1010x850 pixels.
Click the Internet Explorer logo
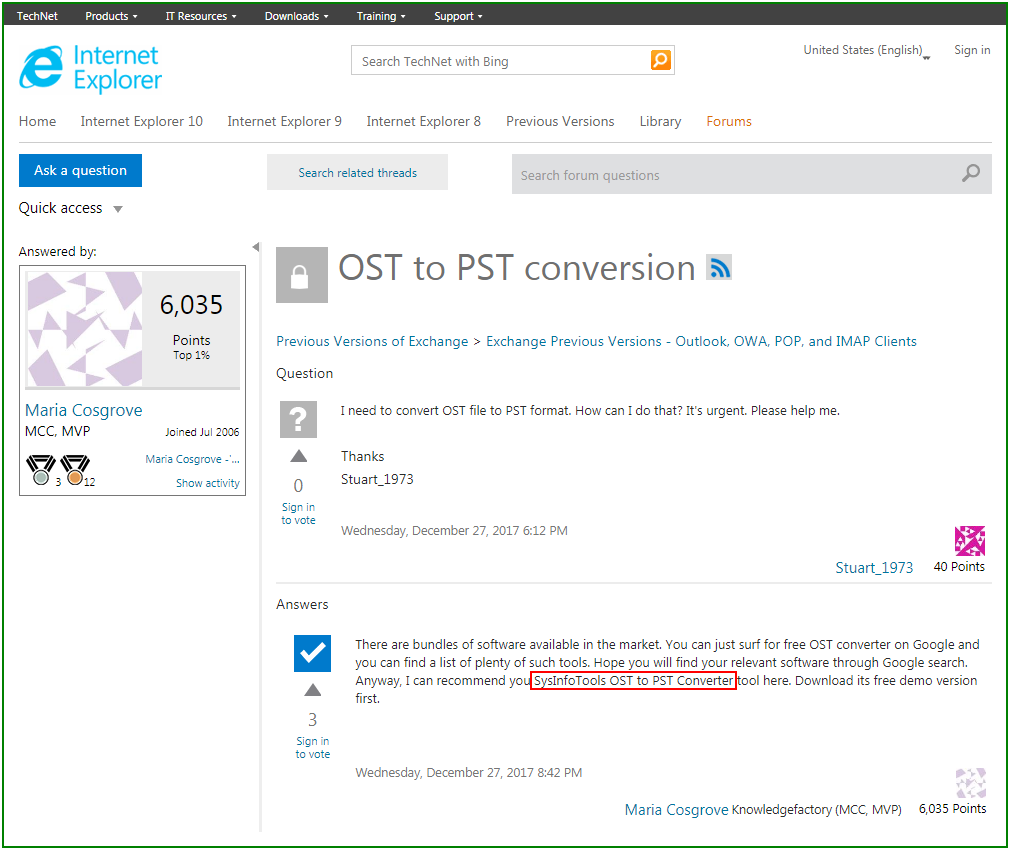[90, 68]
